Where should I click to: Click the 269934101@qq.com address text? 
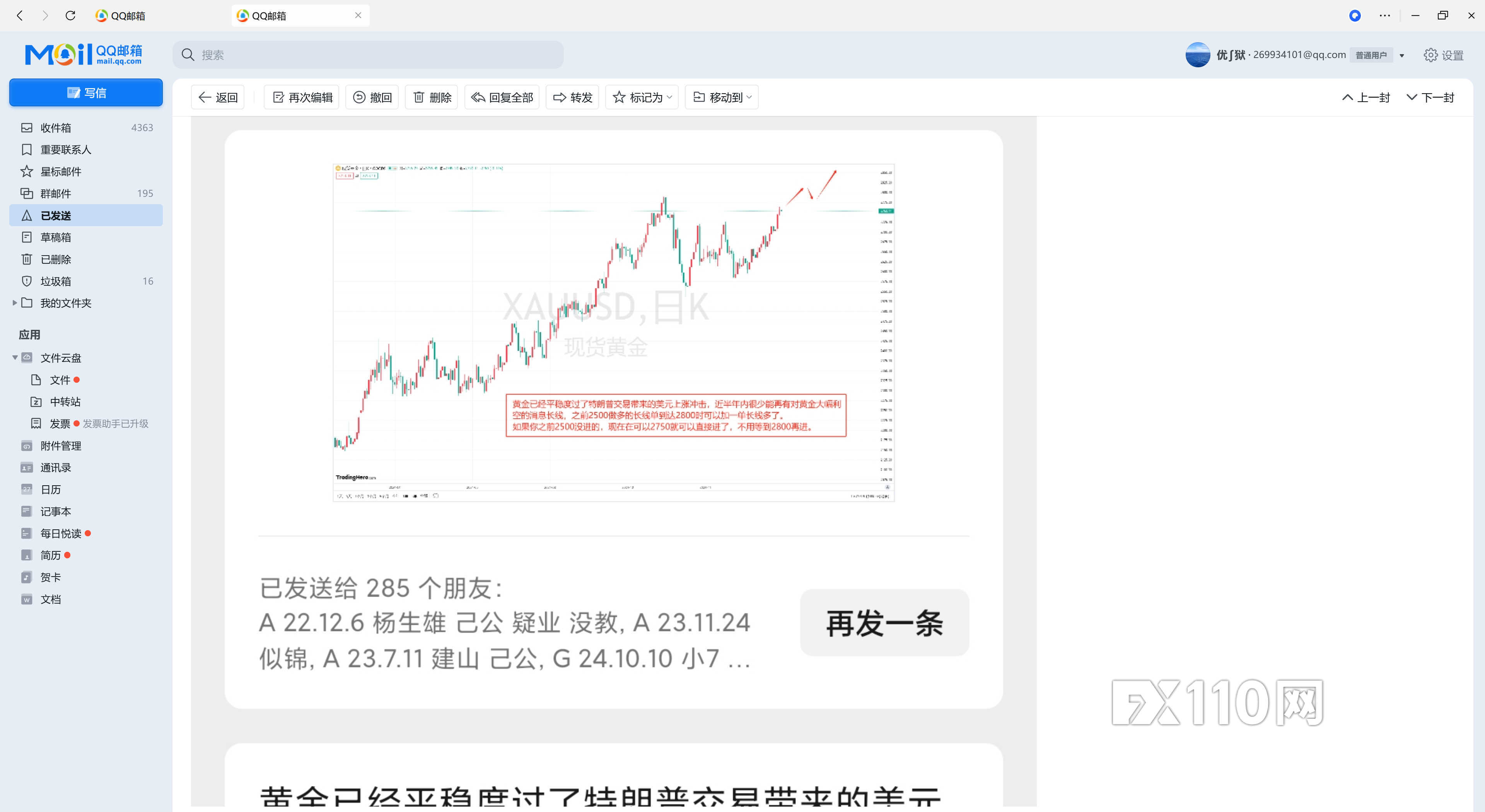(1299, 55)
